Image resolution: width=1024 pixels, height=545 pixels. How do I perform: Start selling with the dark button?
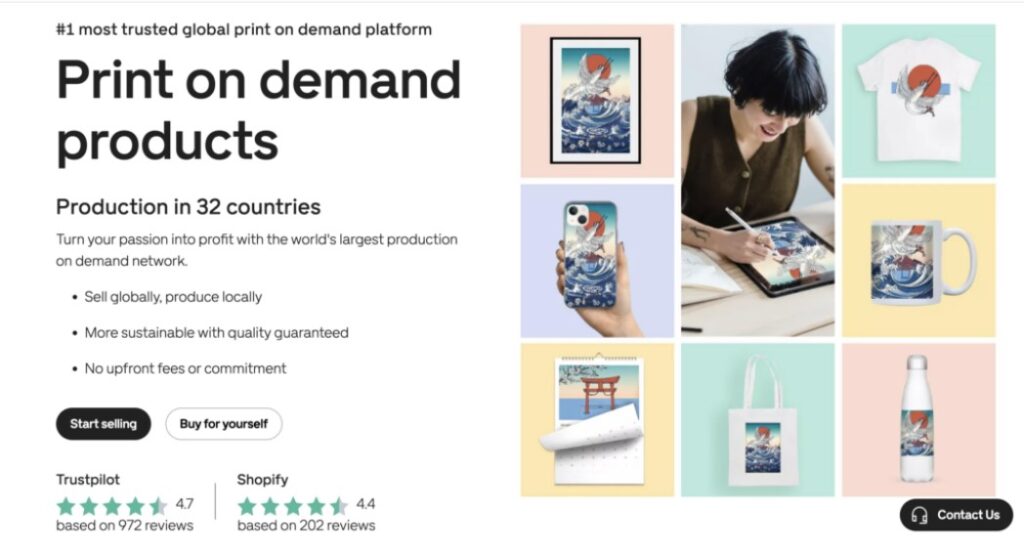[103, 424]
